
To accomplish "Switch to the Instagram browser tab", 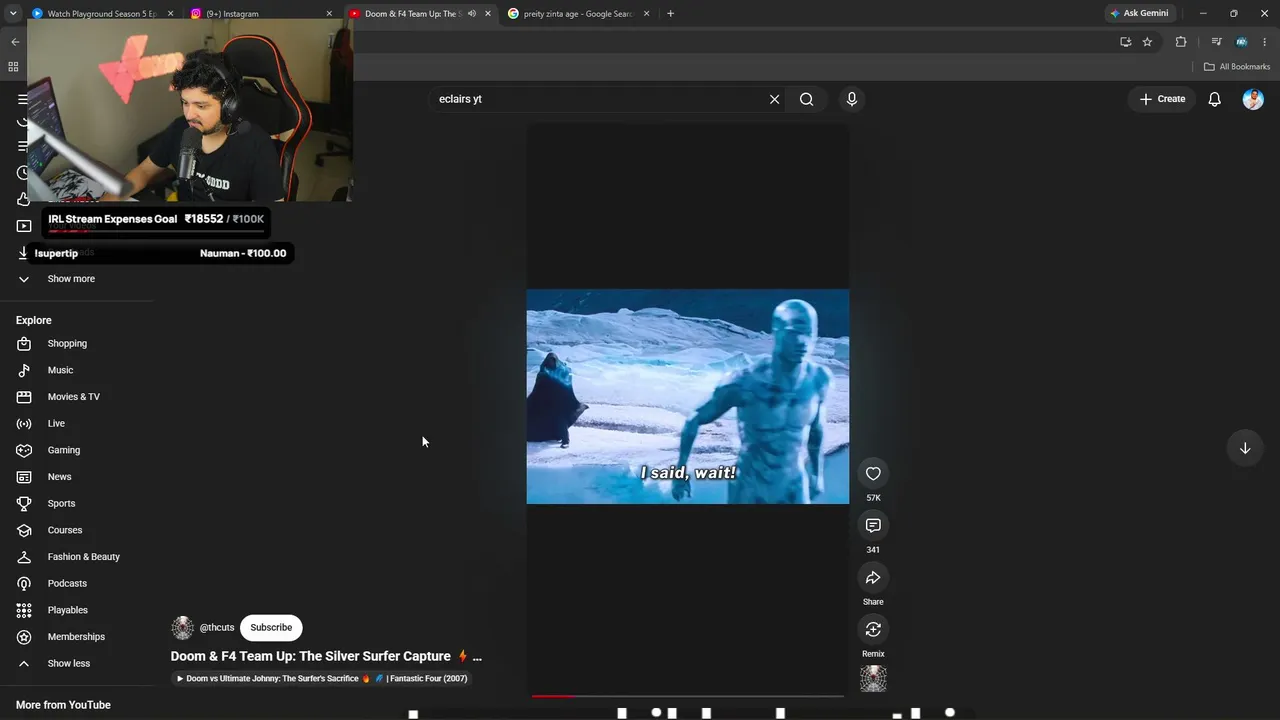I will [x=262, y=14].
